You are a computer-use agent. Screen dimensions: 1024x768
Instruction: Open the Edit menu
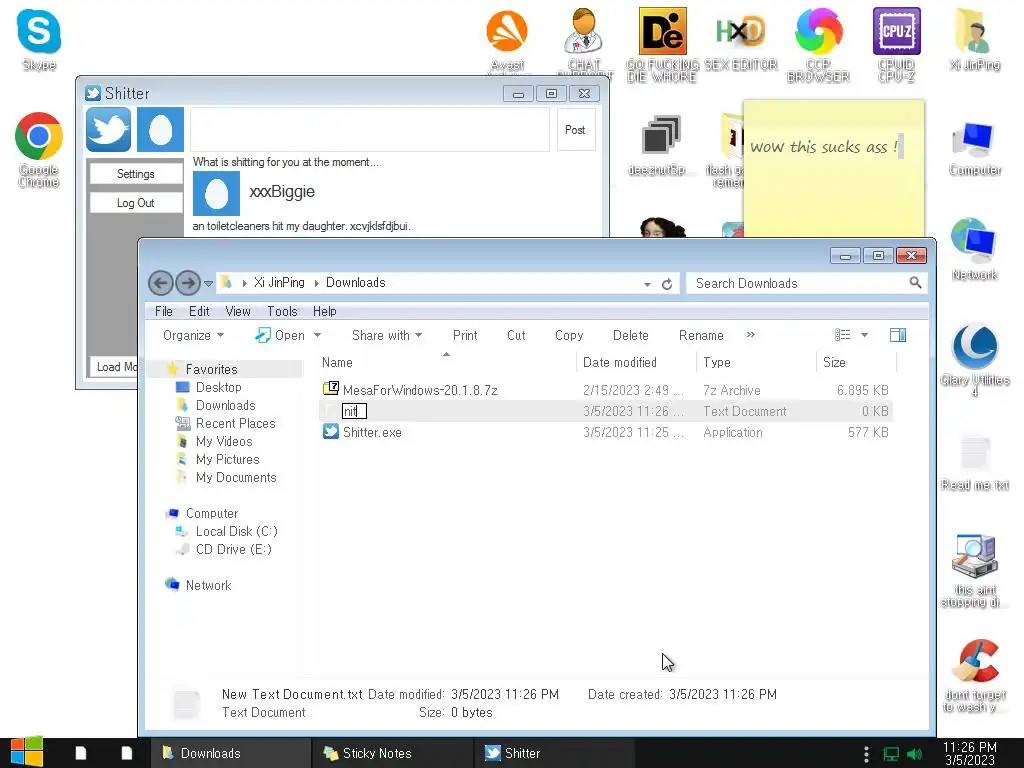point(199,312)
